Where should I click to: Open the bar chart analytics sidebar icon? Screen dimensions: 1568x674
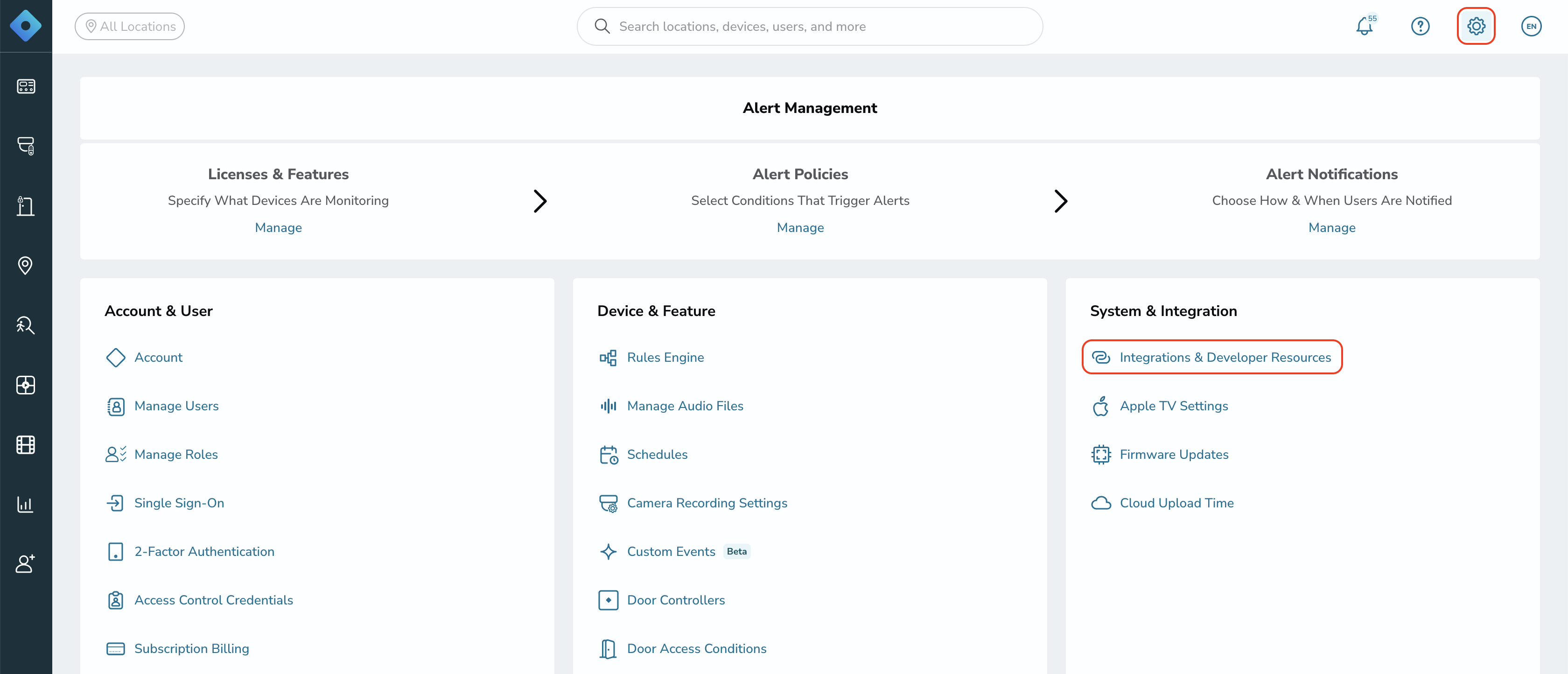pos(26,504)
